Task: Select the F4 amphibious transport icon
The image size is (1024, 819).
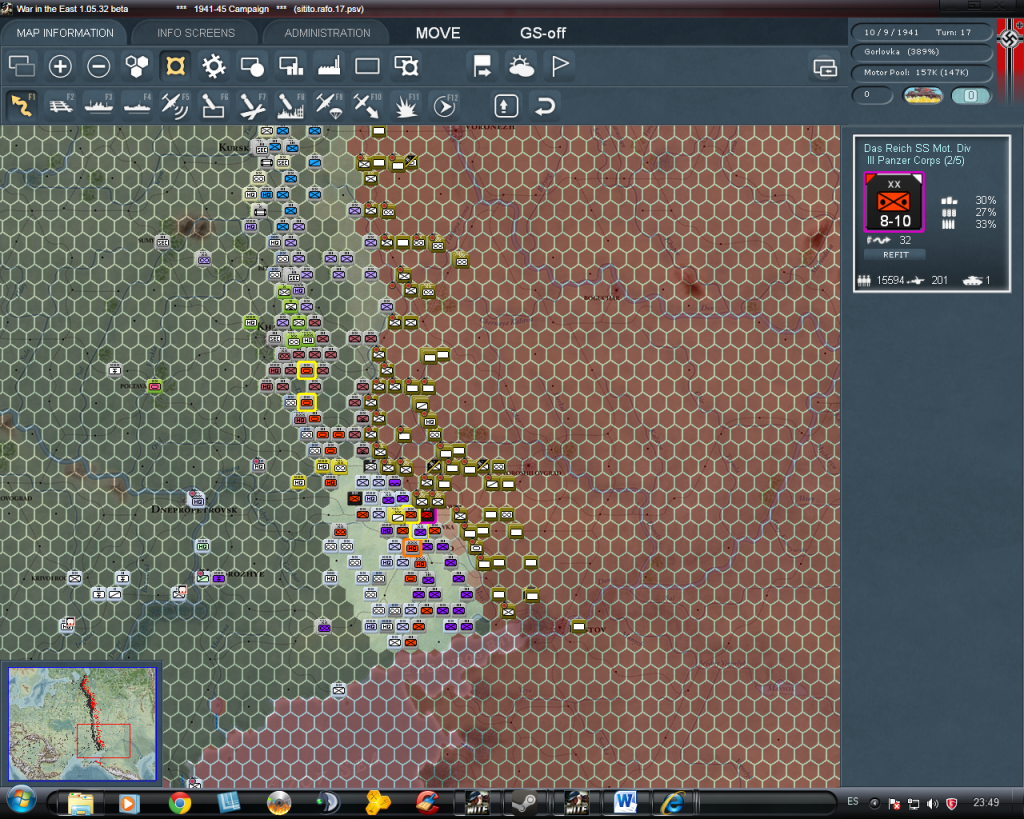Action: tap(136, 105)
